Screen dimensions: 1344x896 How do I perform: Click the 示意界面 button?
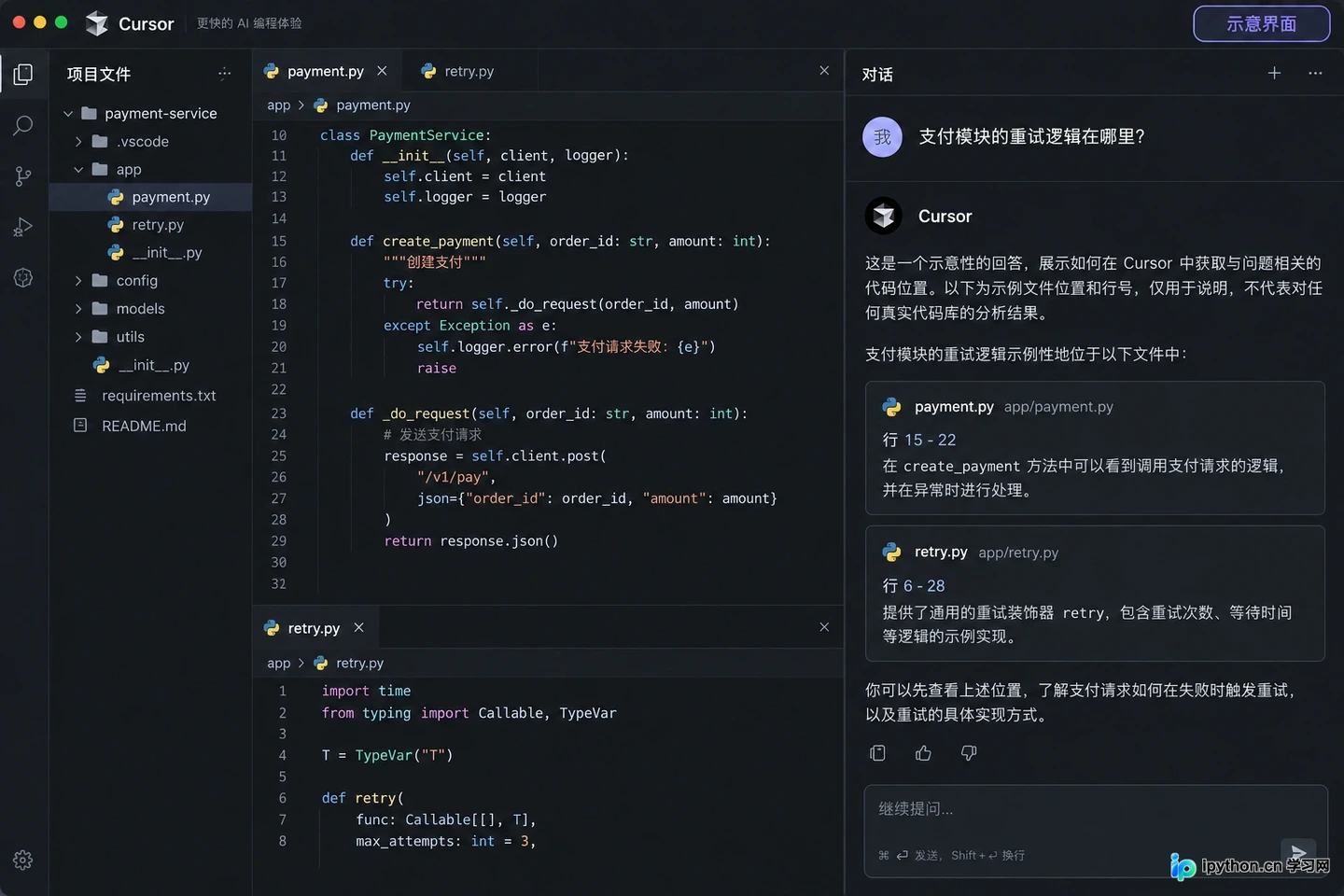tap(1261, 24)
